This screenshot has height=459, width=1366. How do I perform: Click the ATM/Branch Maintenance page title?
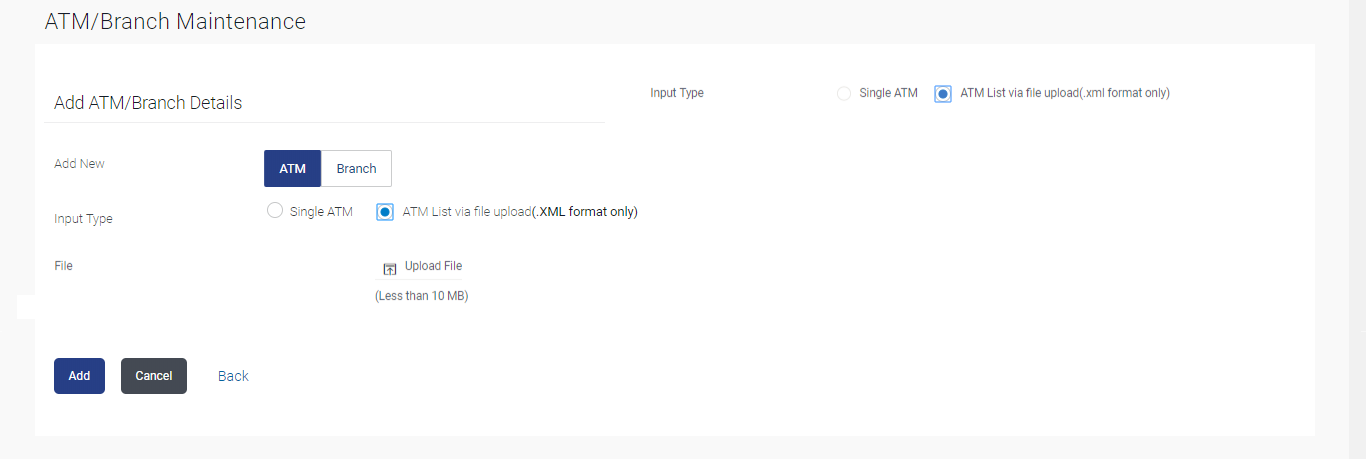point(175,21)
